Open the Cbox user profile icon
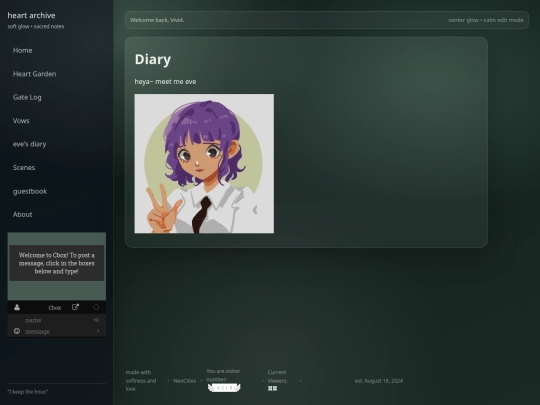This screenshot has height=405, width=540. coord(17,307)
